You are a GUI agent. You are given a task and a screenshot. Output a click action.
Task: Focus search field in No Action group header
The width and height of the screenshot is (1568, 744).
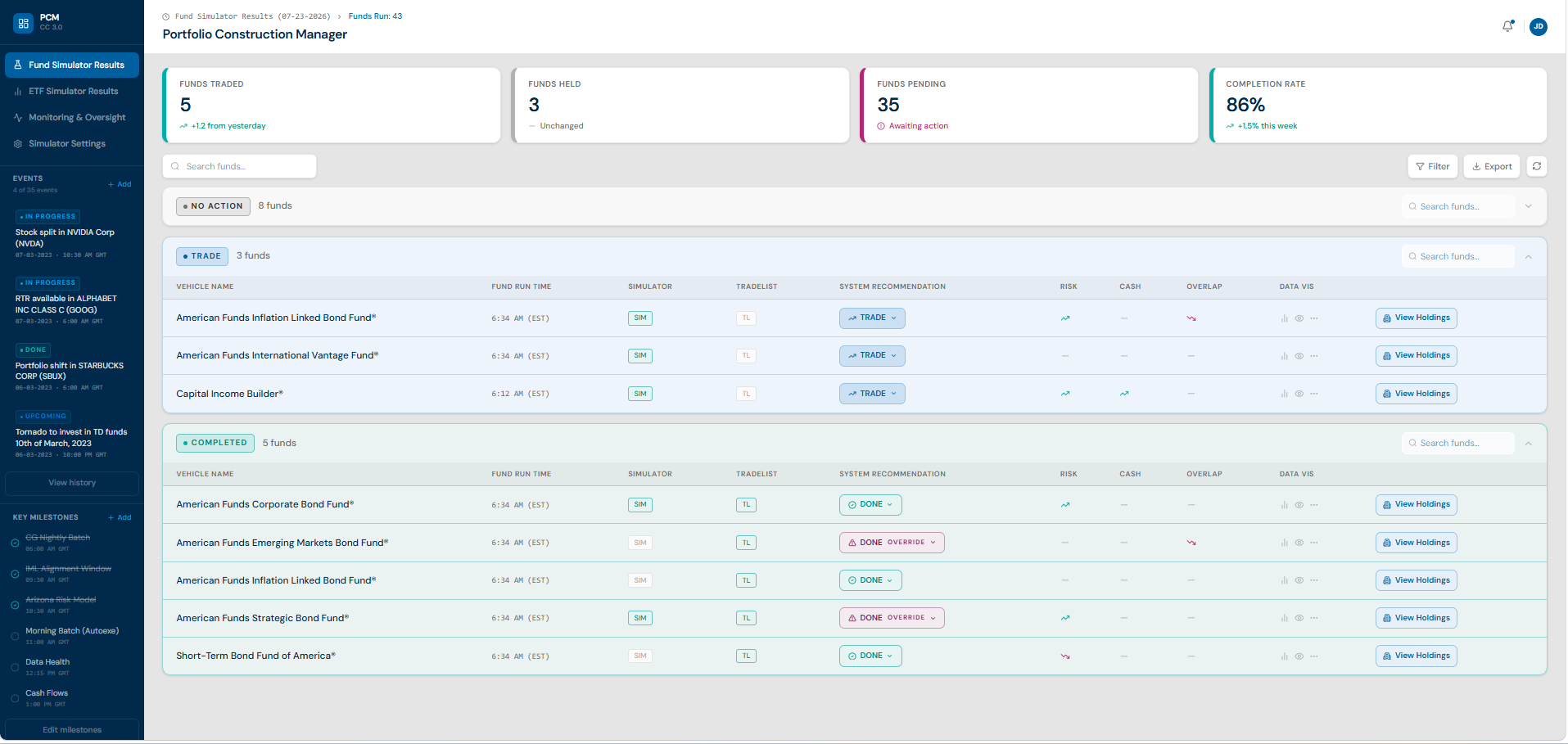coord(1458,206)
